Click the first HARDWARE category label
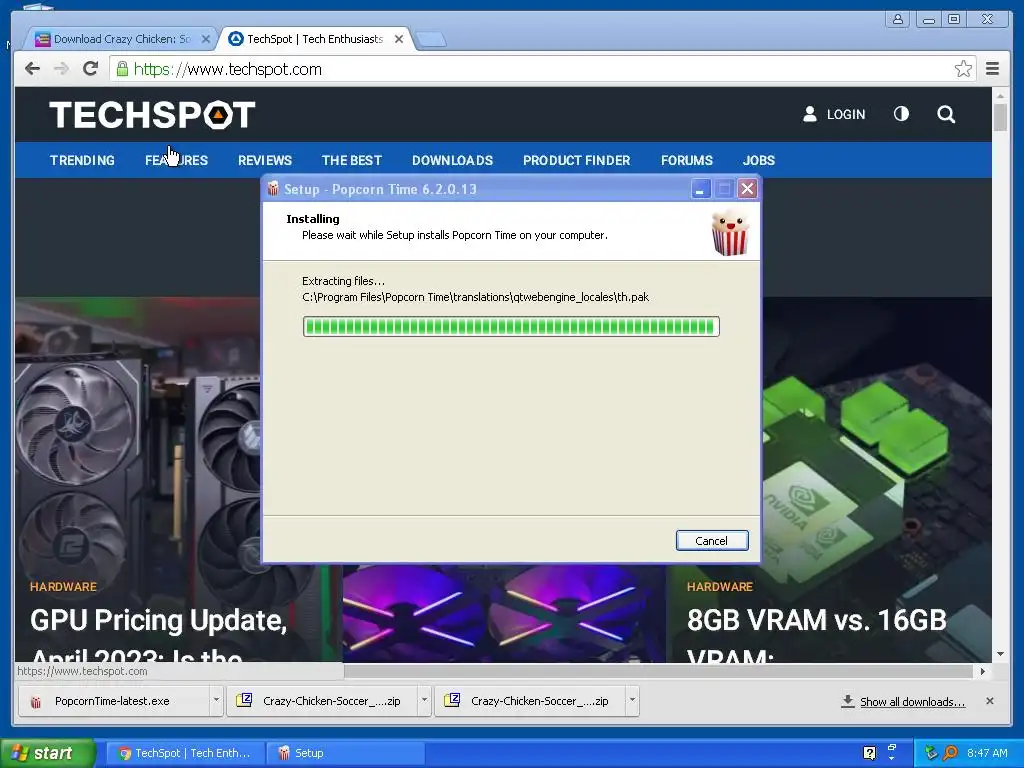Viewport: 1024px width, 768px height. click(x=63, y=586)
